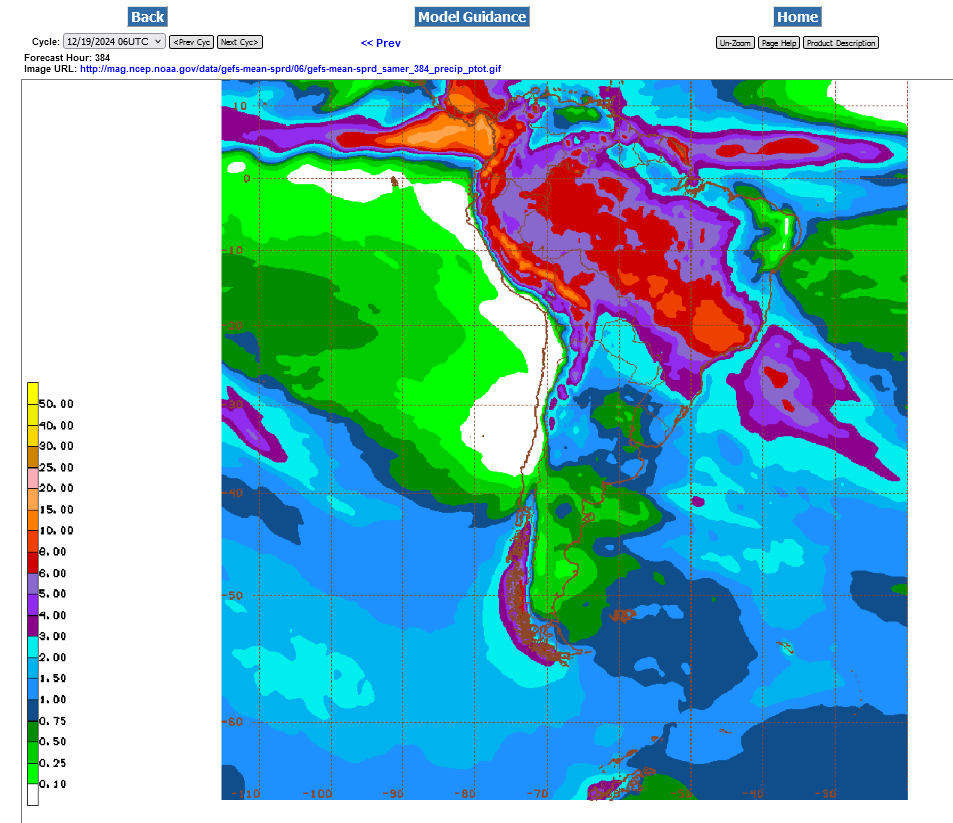
Task: Go to the Home page button
Action: 797,16
